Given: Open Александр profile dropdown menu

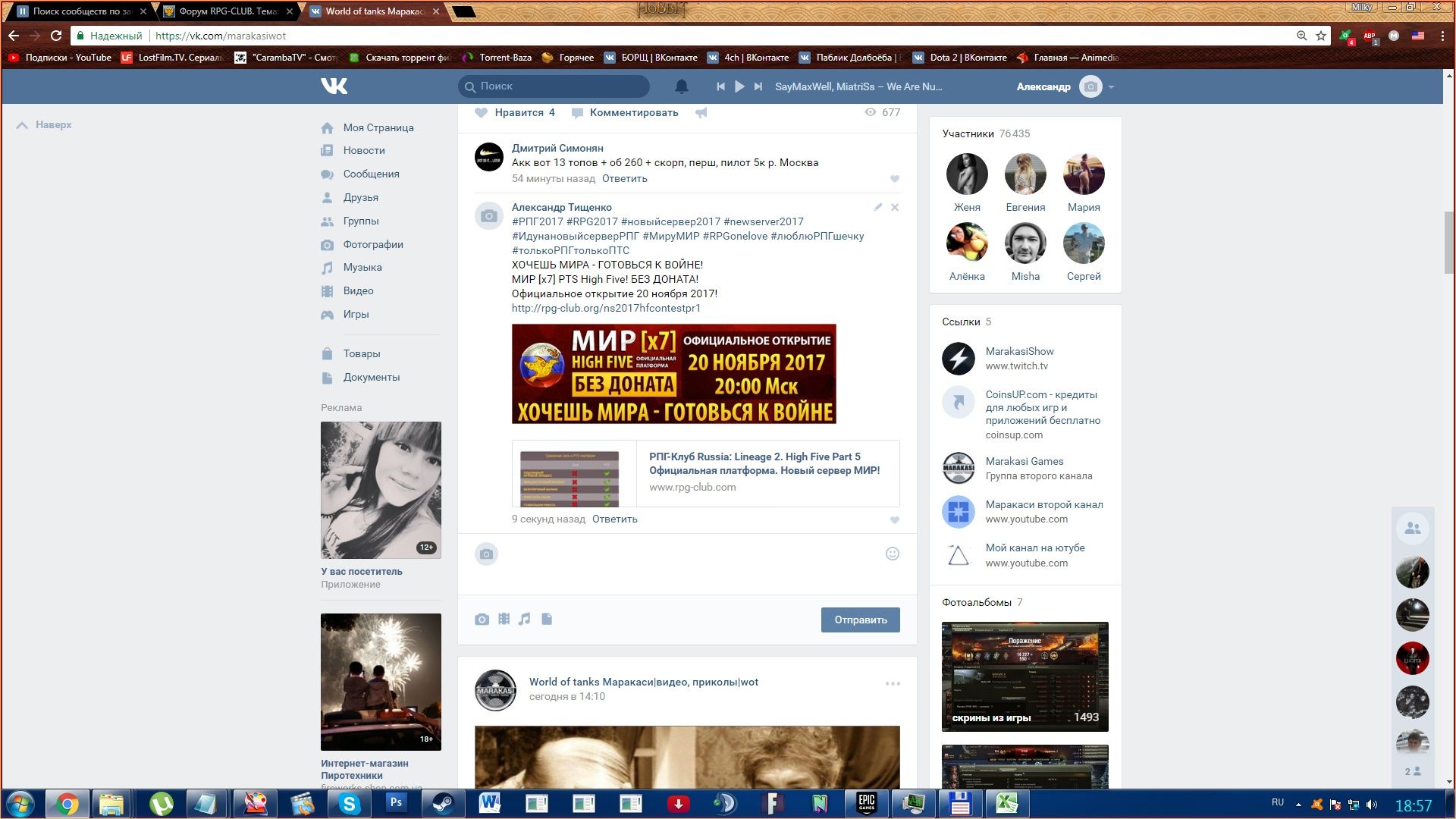Looking at the screenshot, I should (1065, 86).
